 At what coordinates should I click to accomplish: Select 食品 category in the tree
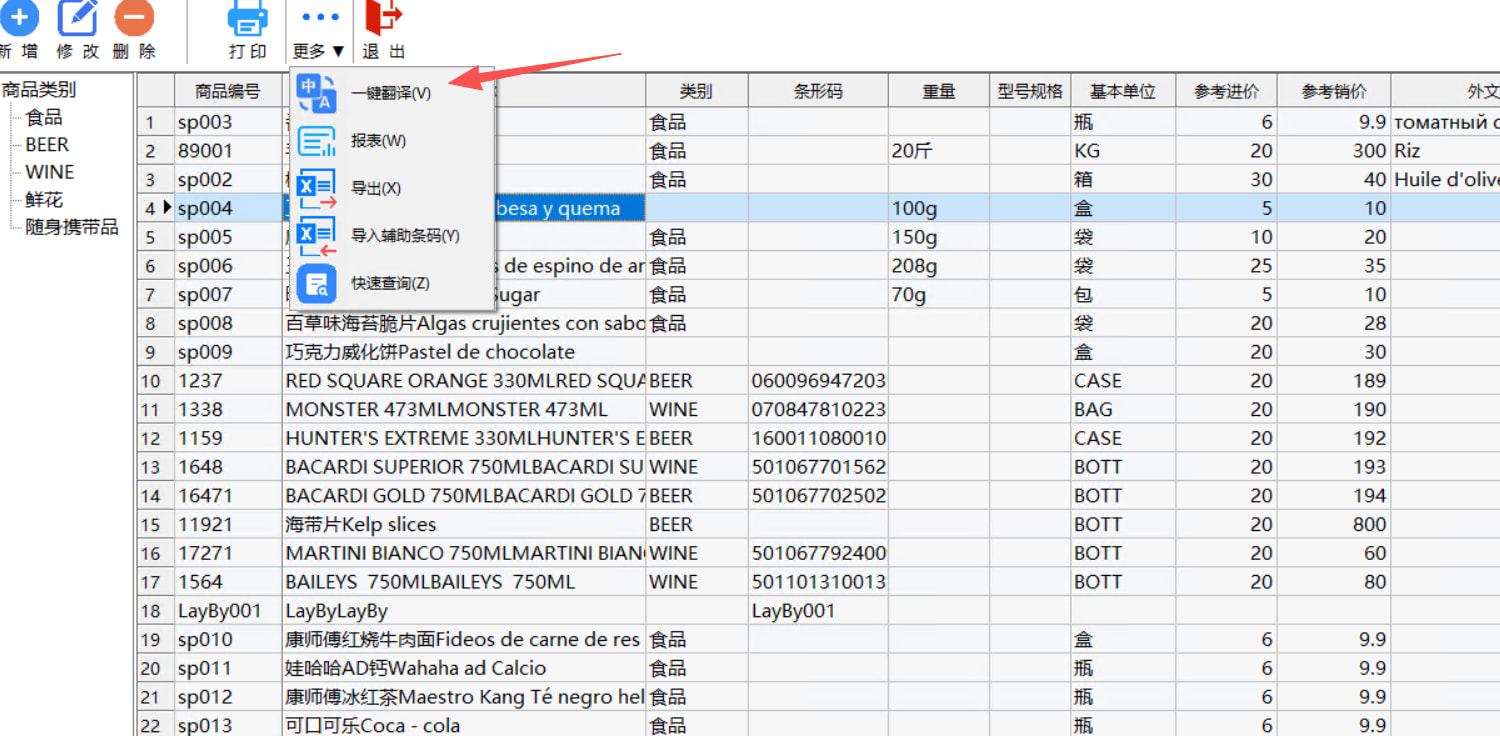click(44, 118)
